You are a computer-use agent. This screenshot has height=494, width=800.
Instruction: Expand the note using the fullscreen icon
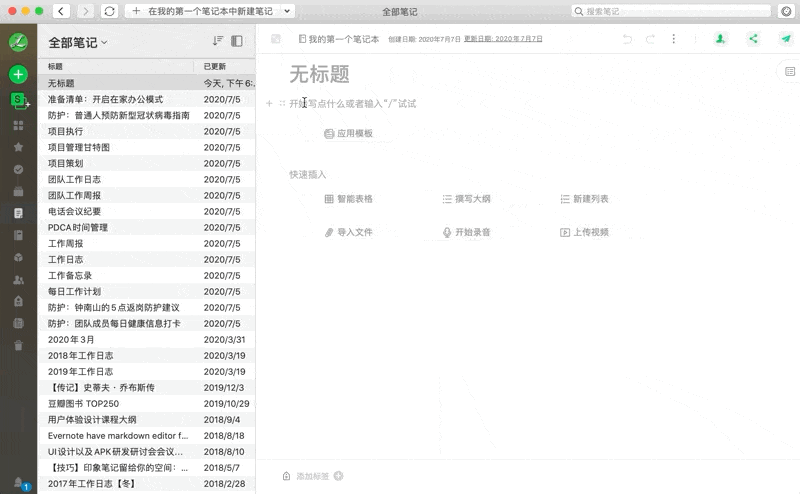[276, 39]
